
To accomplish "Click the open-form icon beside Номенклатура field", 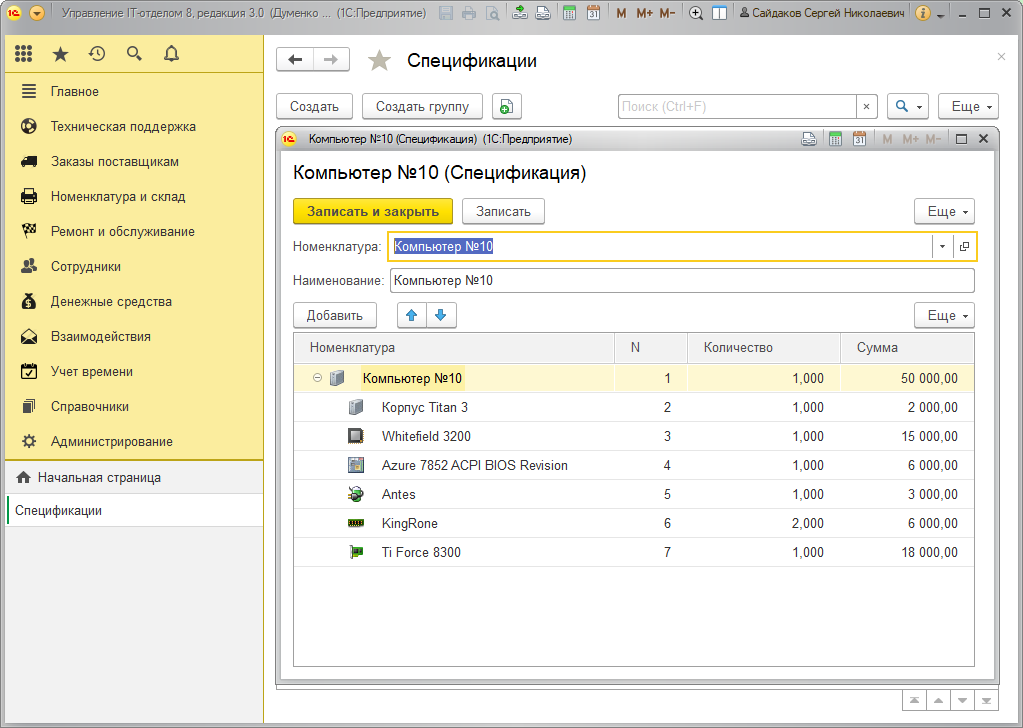I will coord(964,247).
